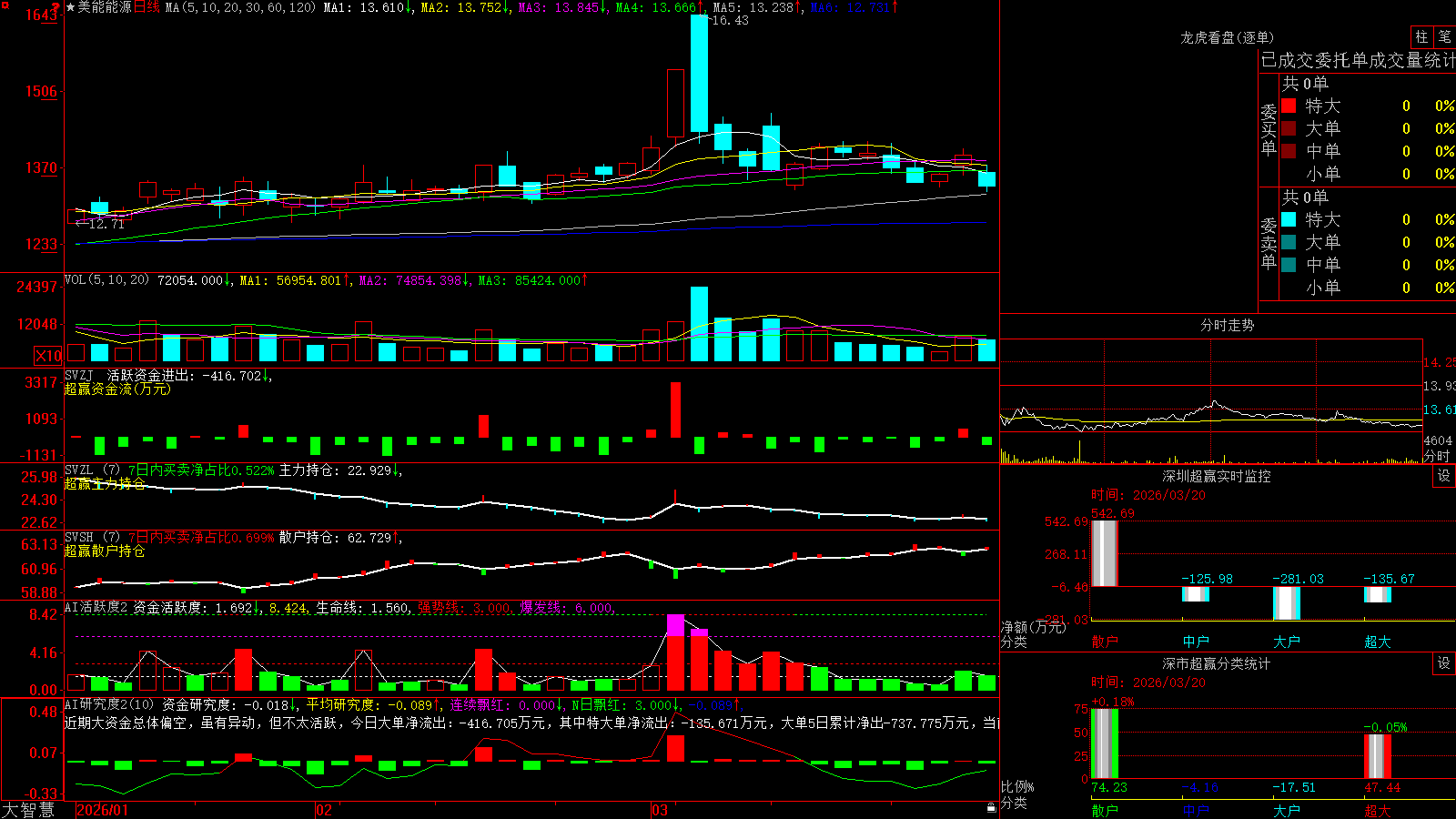This screenshot has width=1456, height=819.
Task: Switch 龙虎看盘 view to 笔 mode
Action: pos(1445,36)
